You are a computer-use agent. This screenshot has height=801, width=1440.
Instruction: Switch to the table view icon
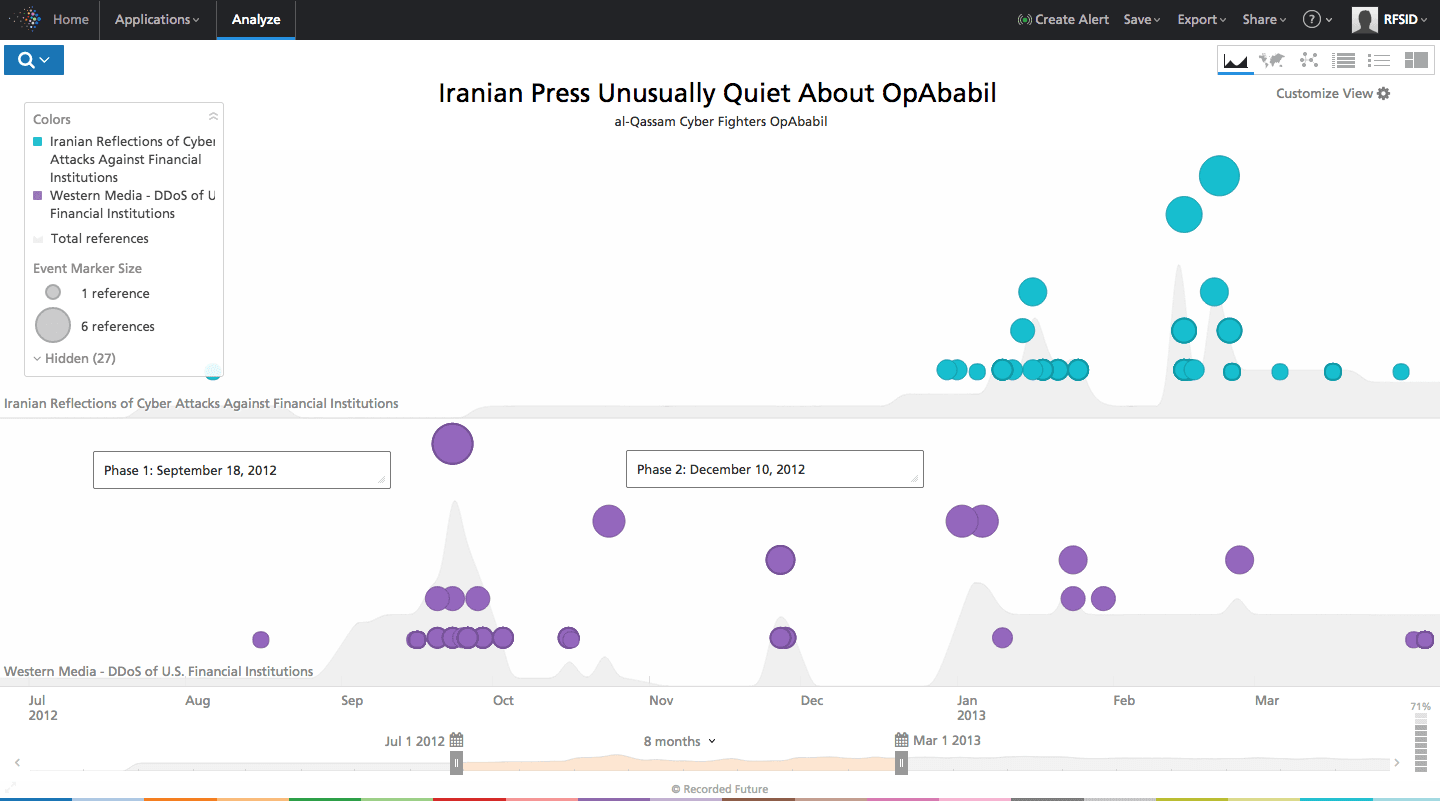coord(1344,60)
